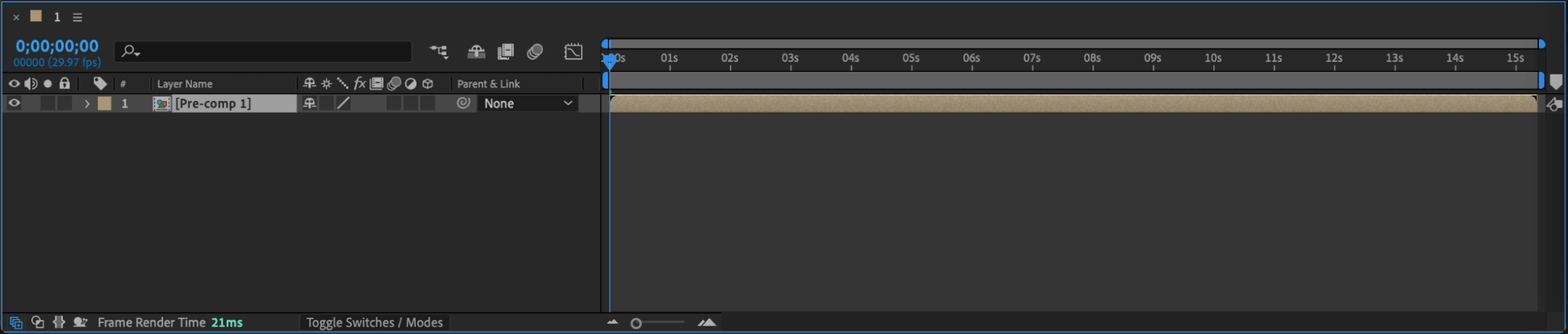
Task: Open the Graph Editor
Action: 573,52
